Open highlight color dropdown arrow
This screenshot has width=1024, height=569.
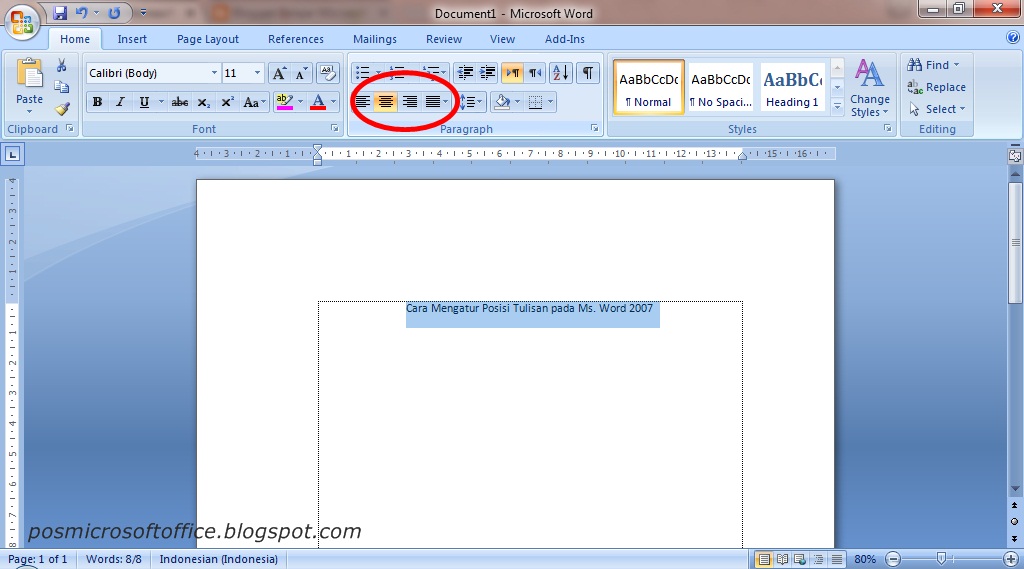click(x=300, y=102)
